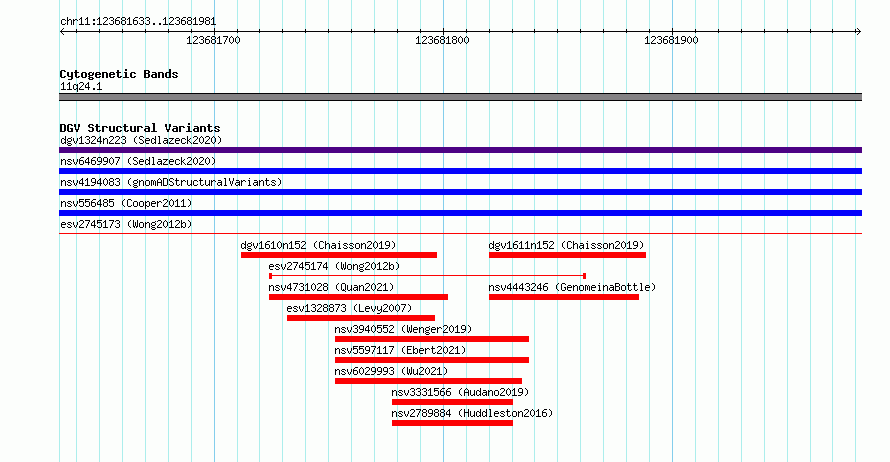This screenshot has width=890, height=462.
Task: Select the red nsv4443246 variant bar
Action: (564, 297)
